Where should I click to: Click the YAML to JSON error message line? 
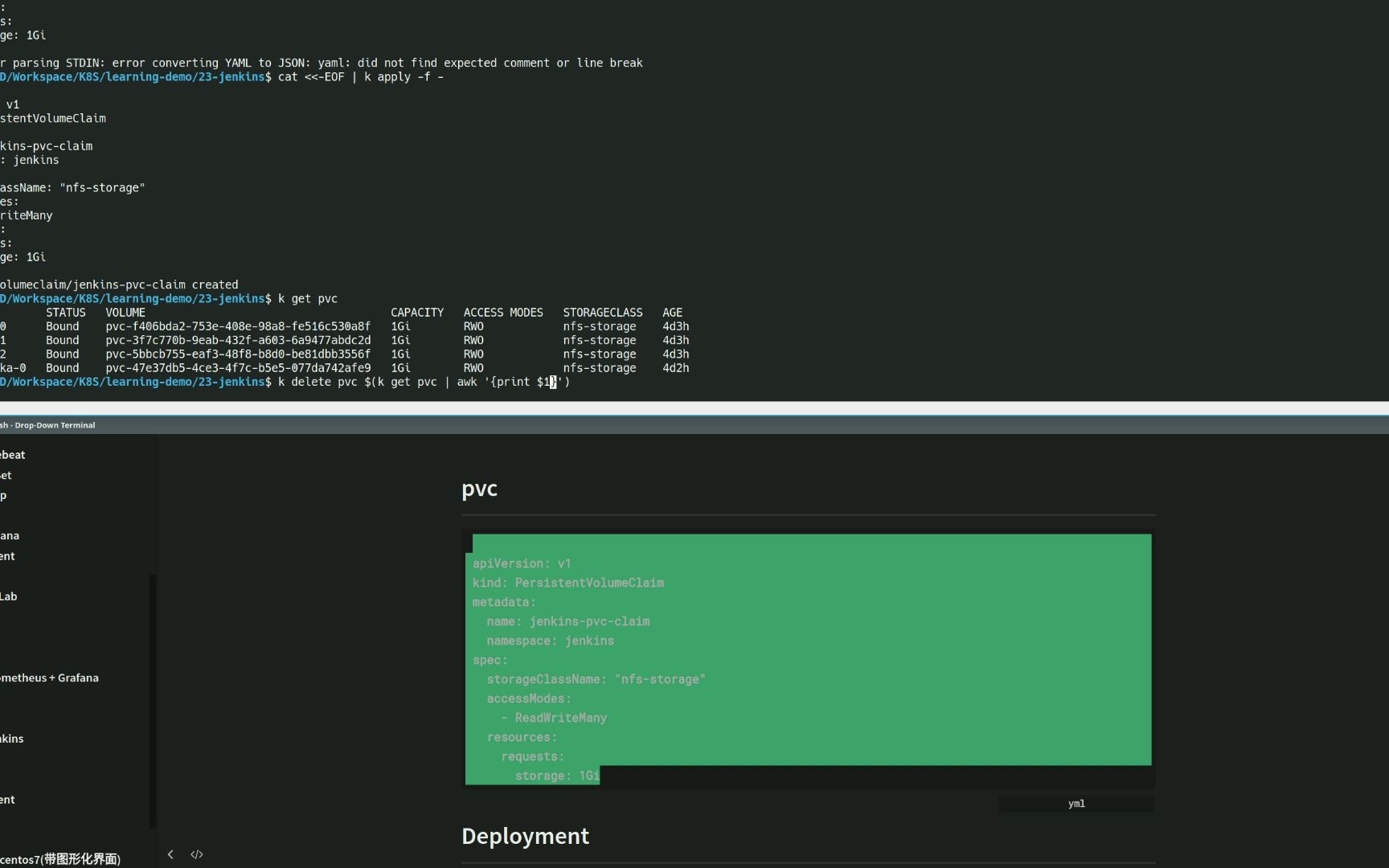322,63
